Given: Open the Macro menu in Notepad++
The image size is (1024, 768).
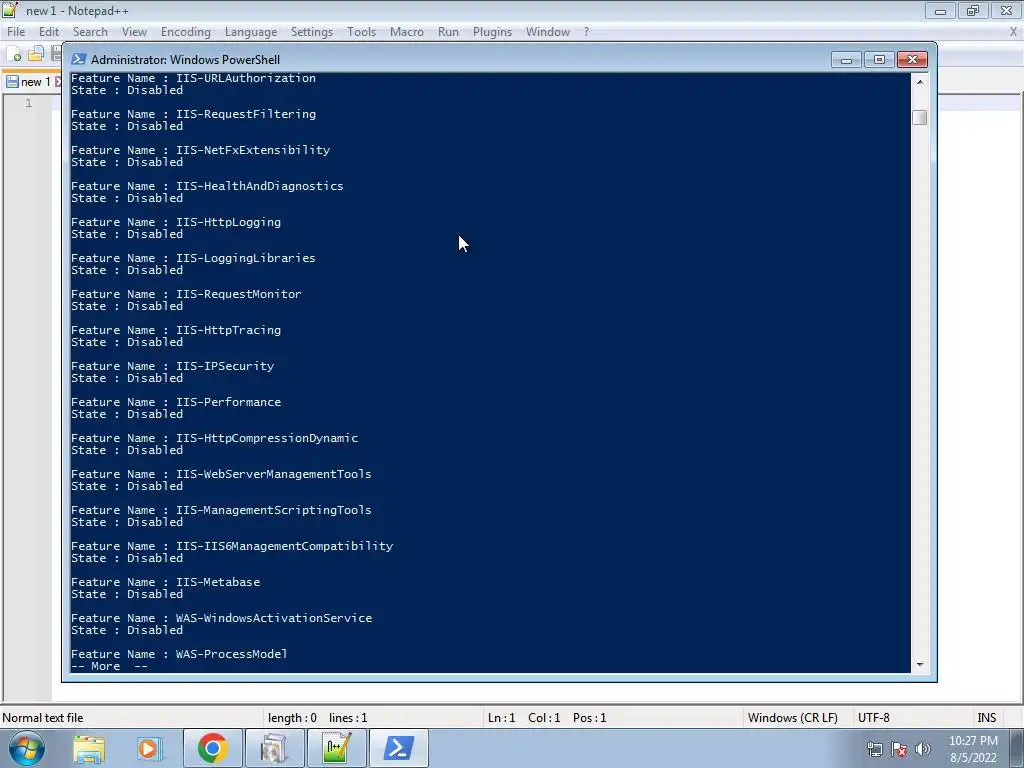Looking at the screenshot, I should pos(406,31).
